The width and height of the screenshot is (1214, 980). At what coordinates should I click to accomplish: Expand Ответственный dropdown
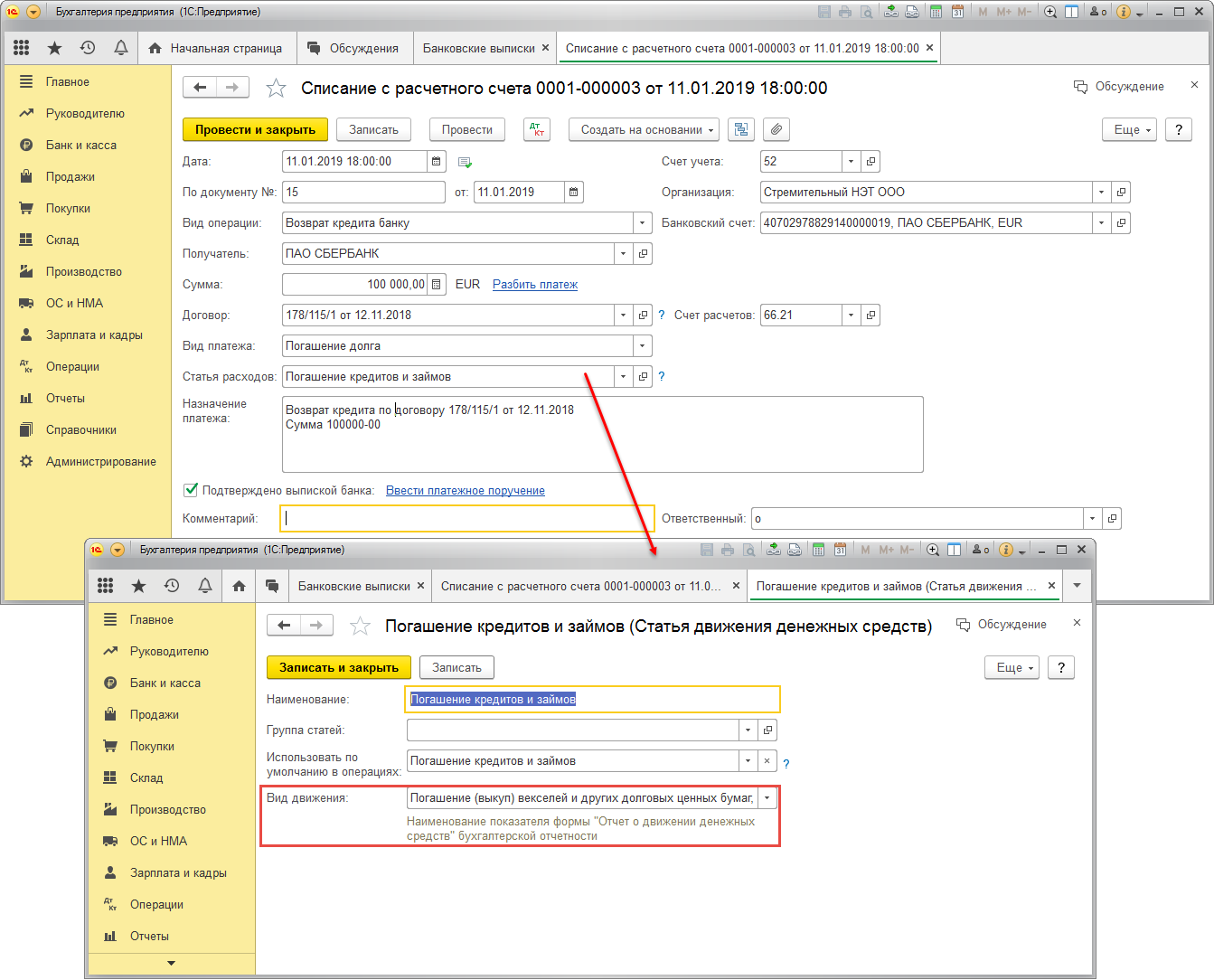pos(1092,519)
